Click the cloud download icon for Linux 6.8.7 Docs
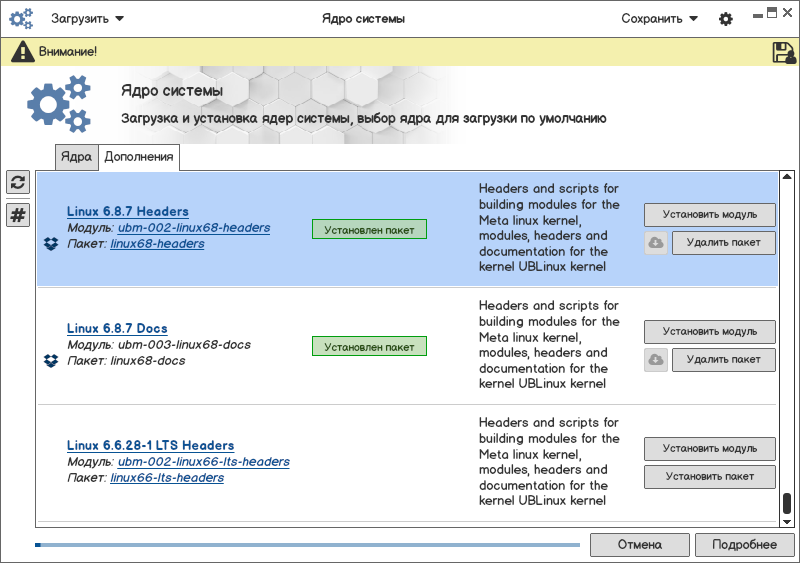 click(x=656, y=360)
